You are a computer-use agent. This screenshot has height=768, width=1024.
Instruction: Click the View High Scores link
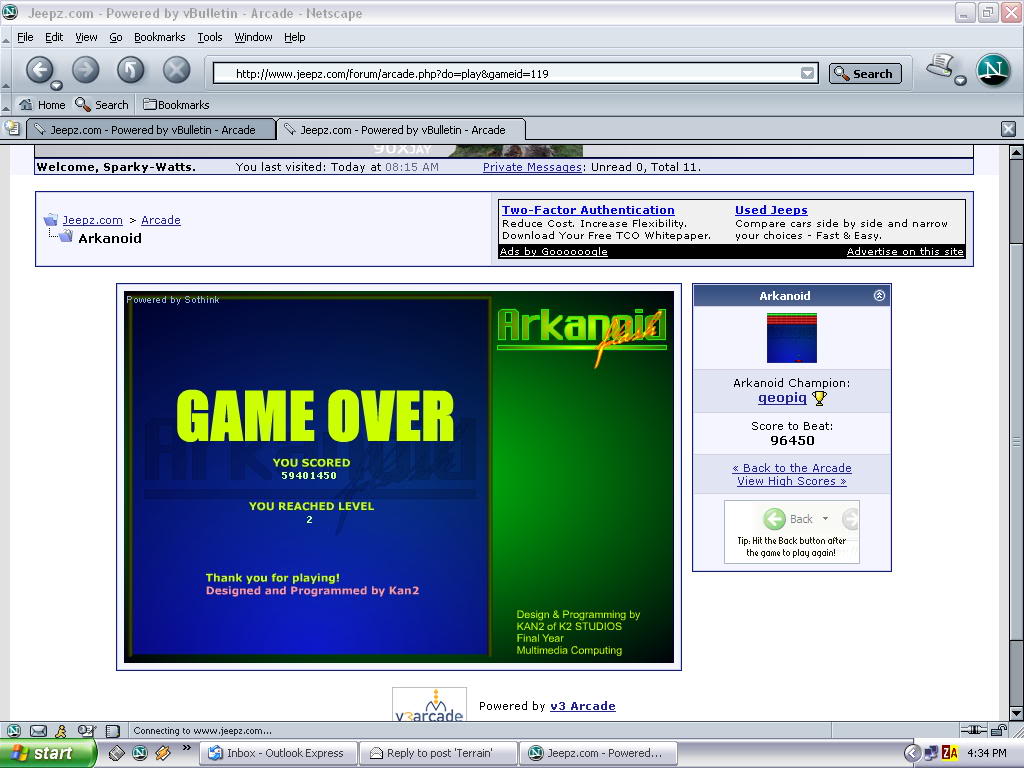[791, 481]
